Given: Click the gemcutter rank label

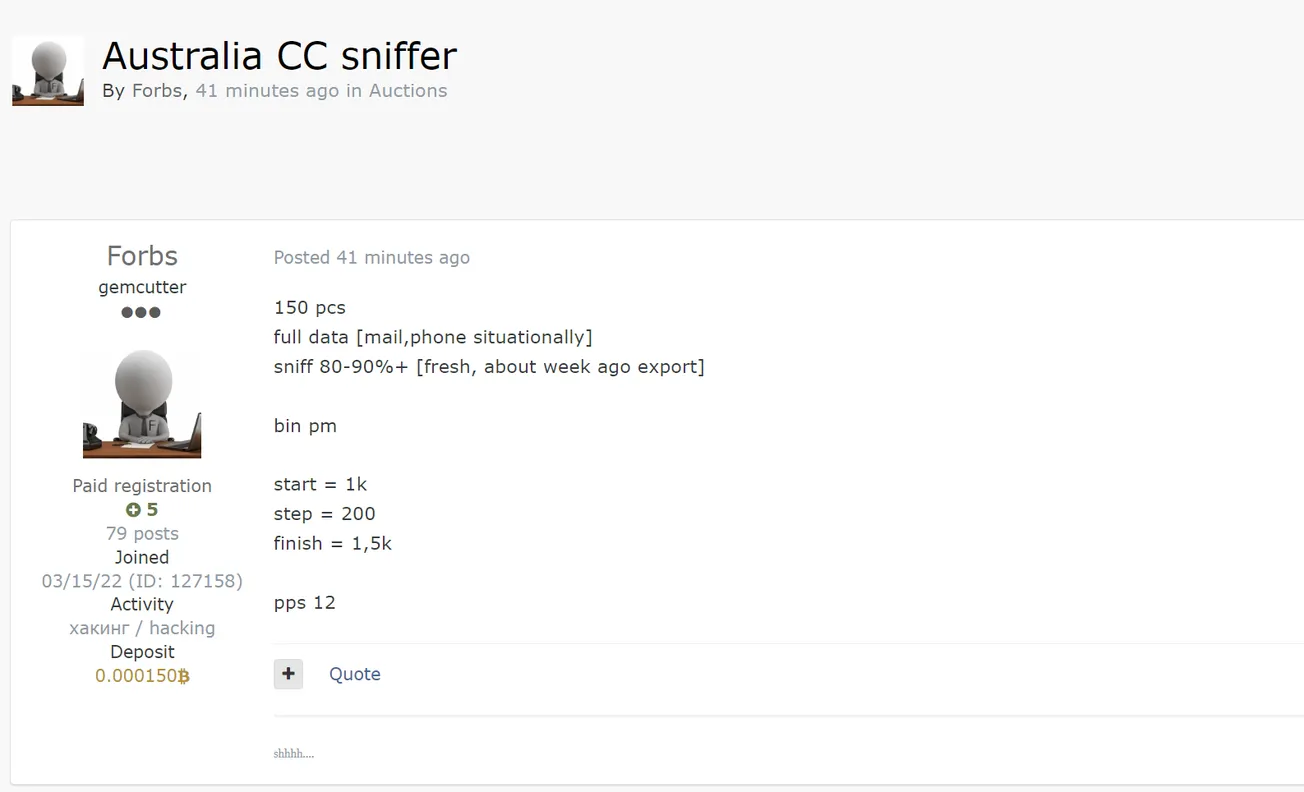Looking at the screenshot, I should click(142, 287).
